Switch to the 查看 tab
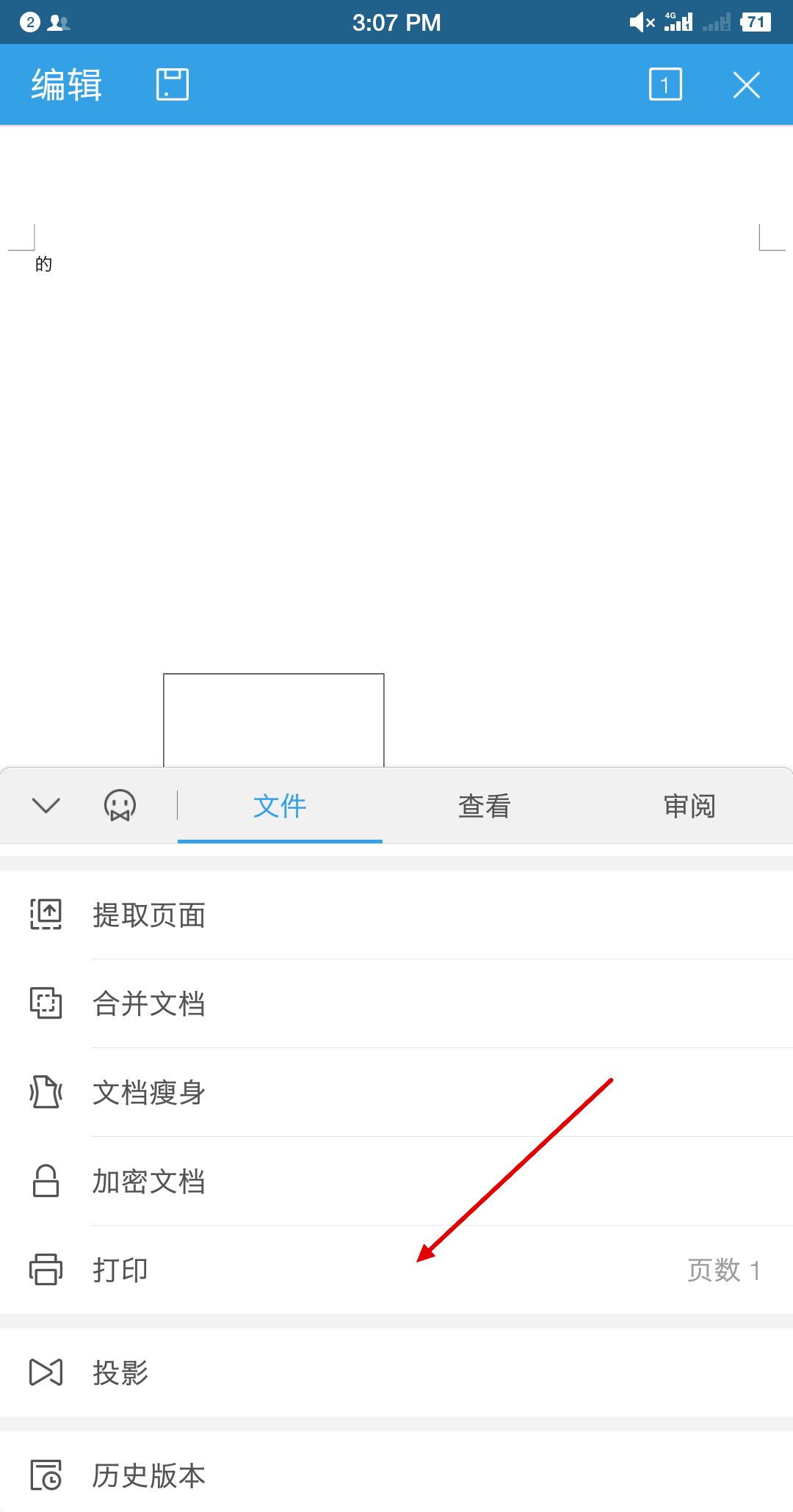Viewport: 793px width, 1512px height. coord(485,806)
